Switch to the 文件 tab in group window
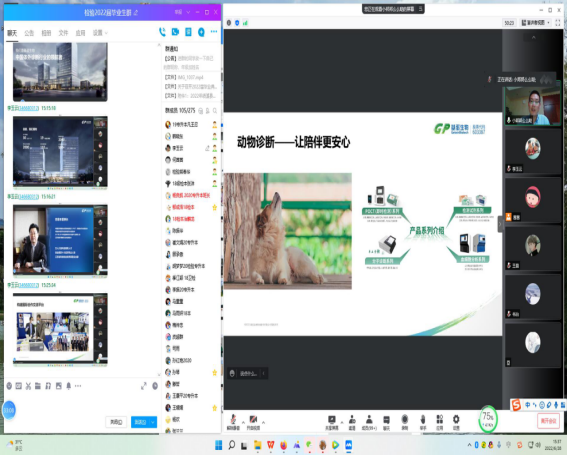The width and height of the screenshot is (567, 456). 63,33
